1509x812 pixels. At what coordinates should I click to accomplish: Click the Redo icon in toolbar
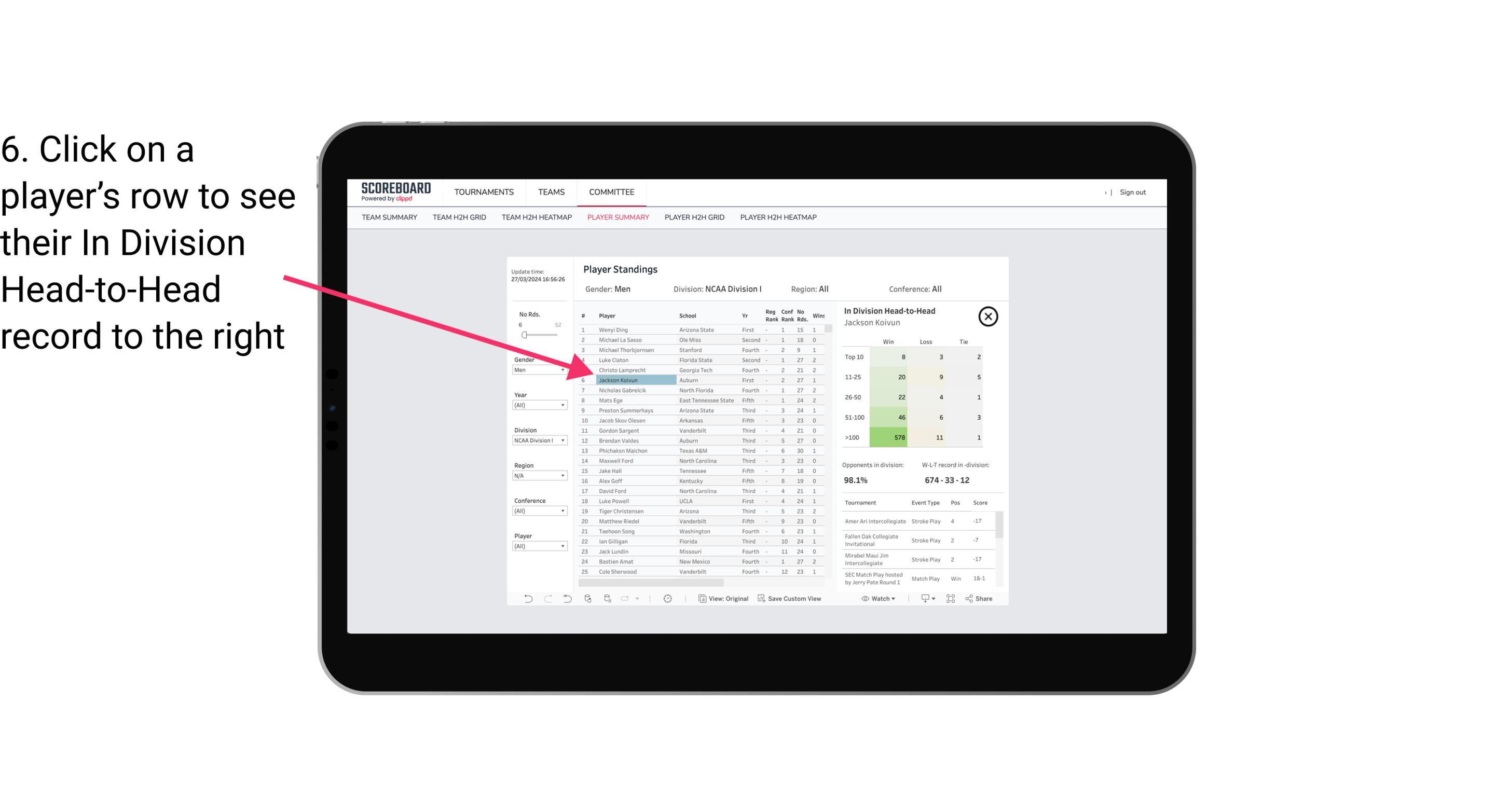547,599
